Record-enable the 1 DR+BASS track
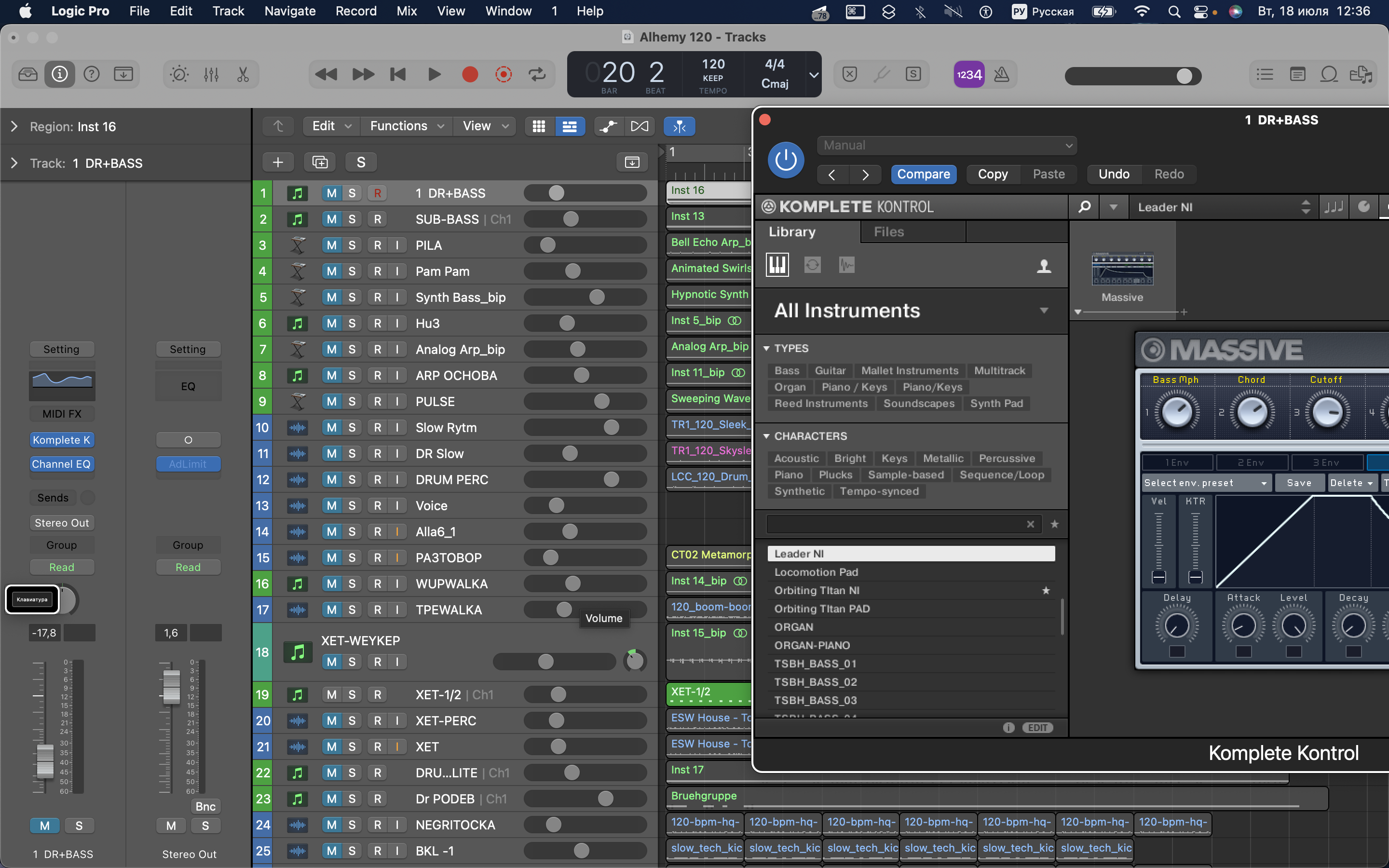 pos(377,193)
